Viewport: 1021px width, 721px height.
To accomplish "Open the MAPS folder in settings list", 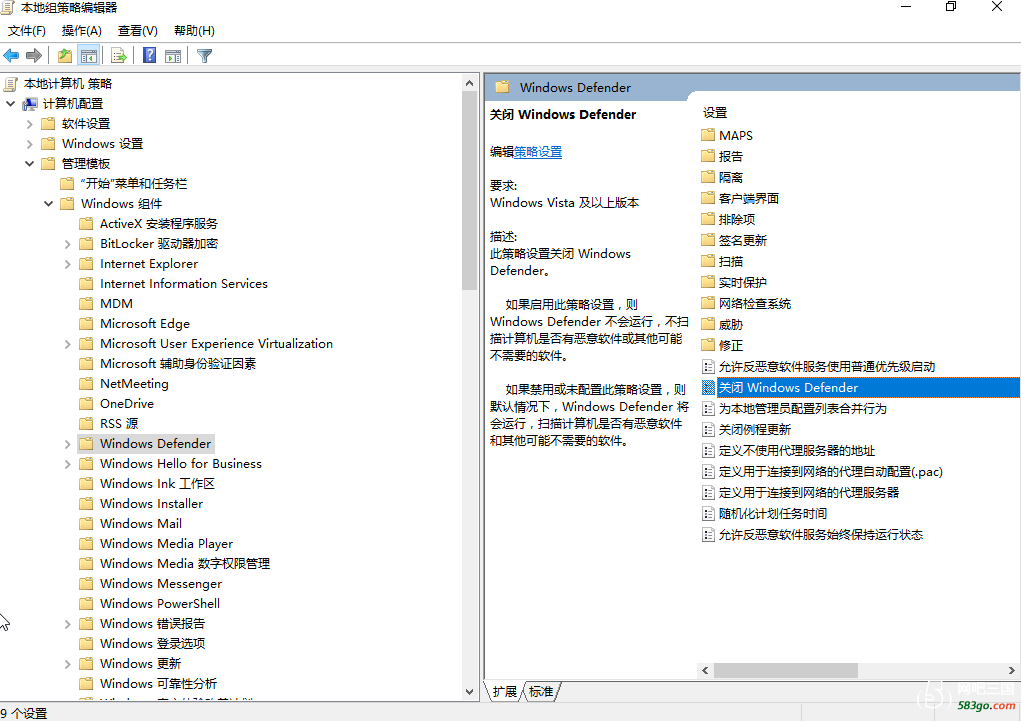I will coord(735,135).
